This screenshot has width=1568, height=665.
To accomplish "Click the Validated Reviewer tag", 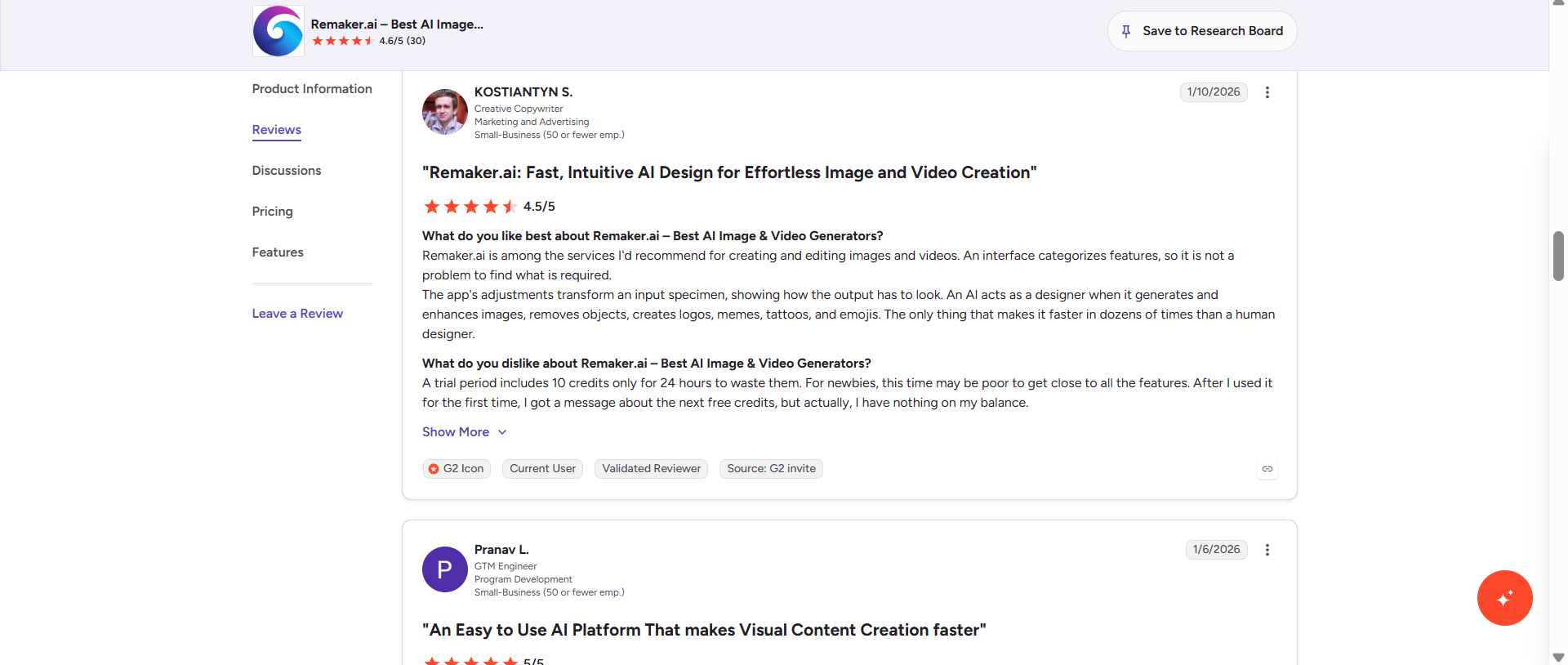I will click(652, 469).
